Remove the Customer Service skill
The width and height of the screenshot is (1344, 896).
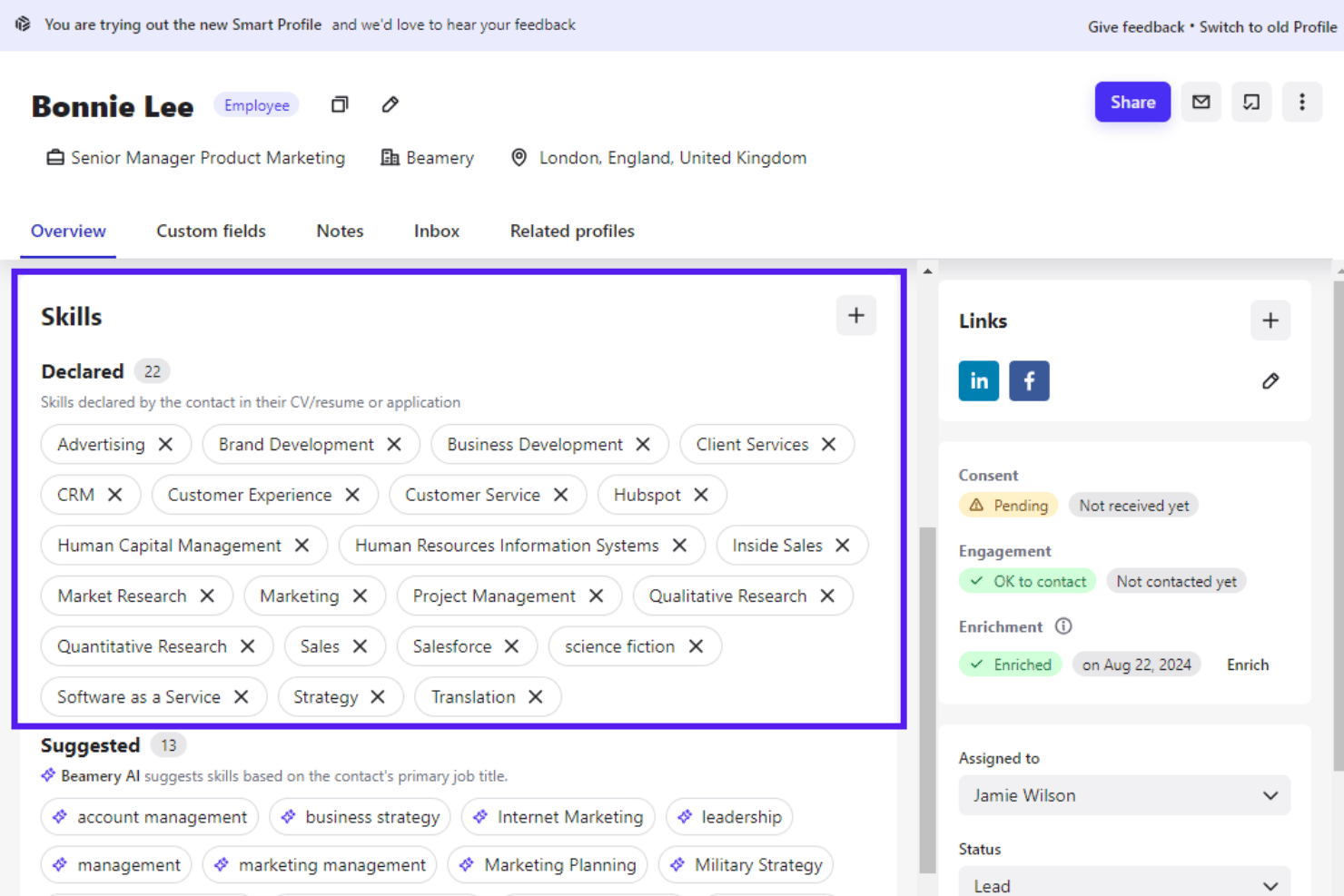[x=560, y=495]
